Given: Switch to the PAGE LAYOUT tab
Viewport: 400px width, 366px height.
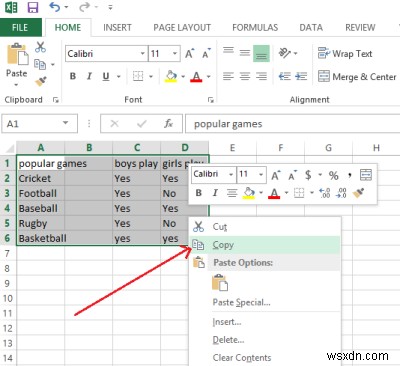Looking at the screenshot, I should pos(182,27).
